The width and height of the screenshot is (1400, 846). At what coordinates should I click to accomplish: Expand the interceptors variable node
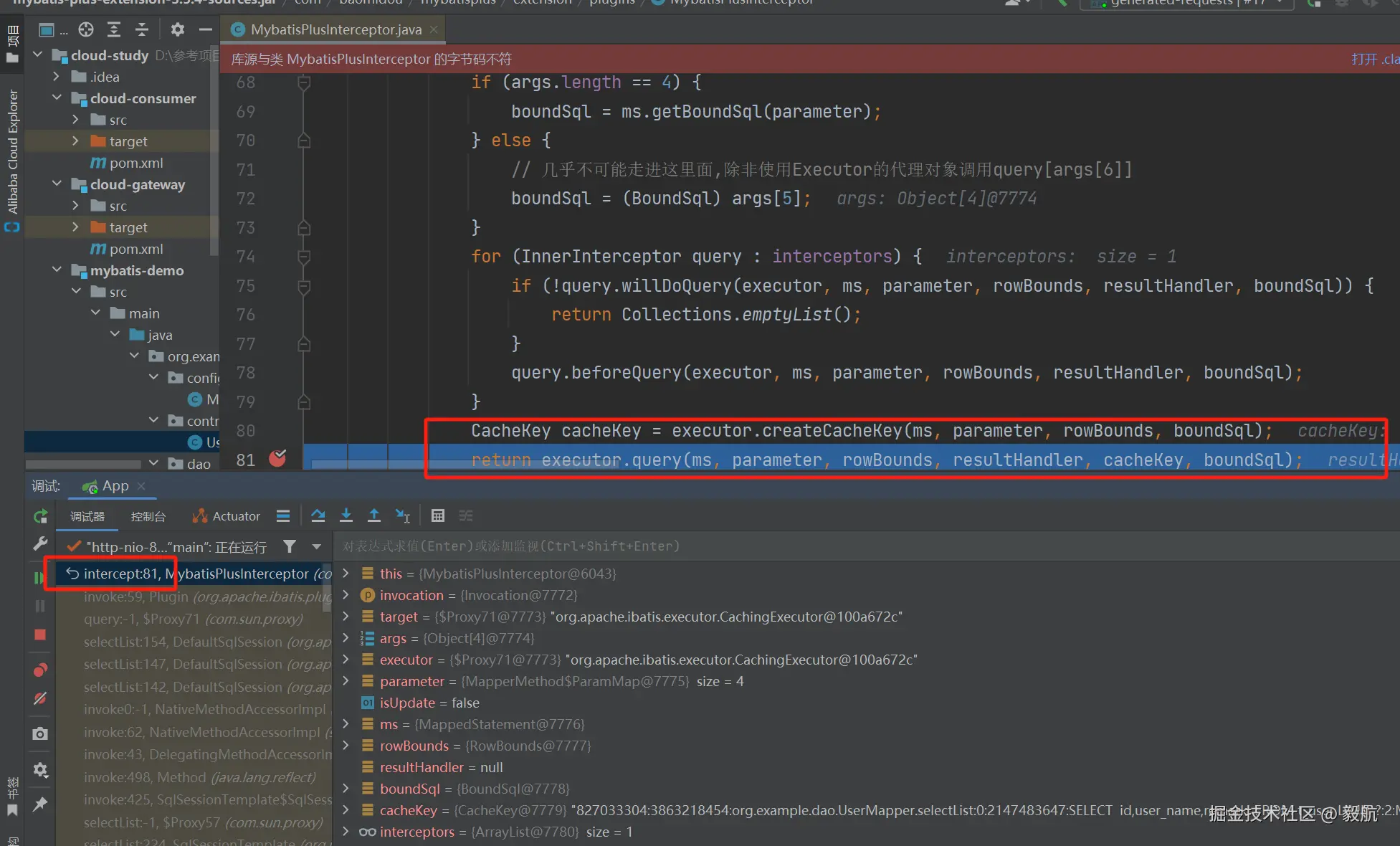346,831
